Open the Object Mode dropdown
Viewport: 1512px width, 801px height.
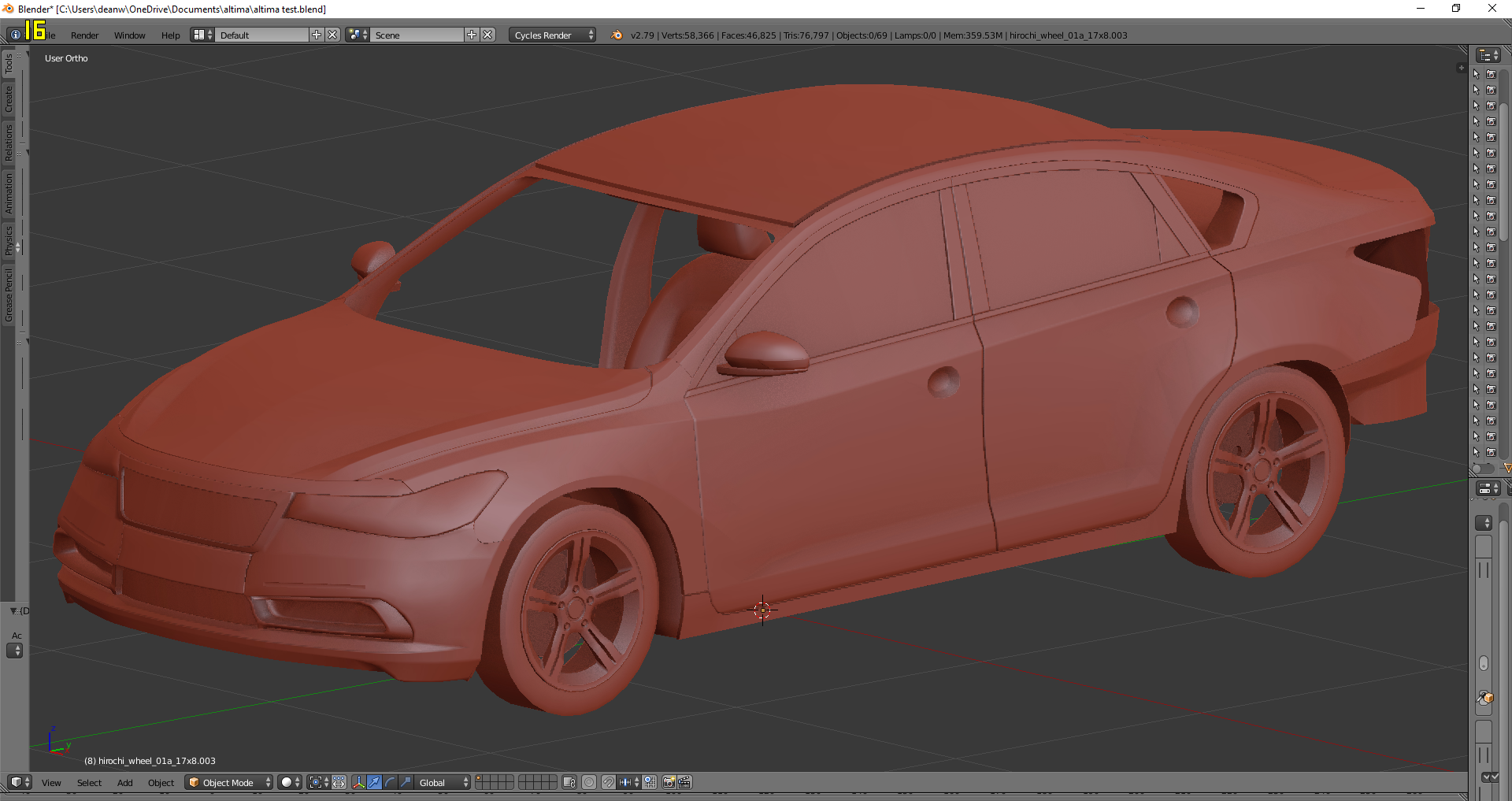[x=229, y=782]
